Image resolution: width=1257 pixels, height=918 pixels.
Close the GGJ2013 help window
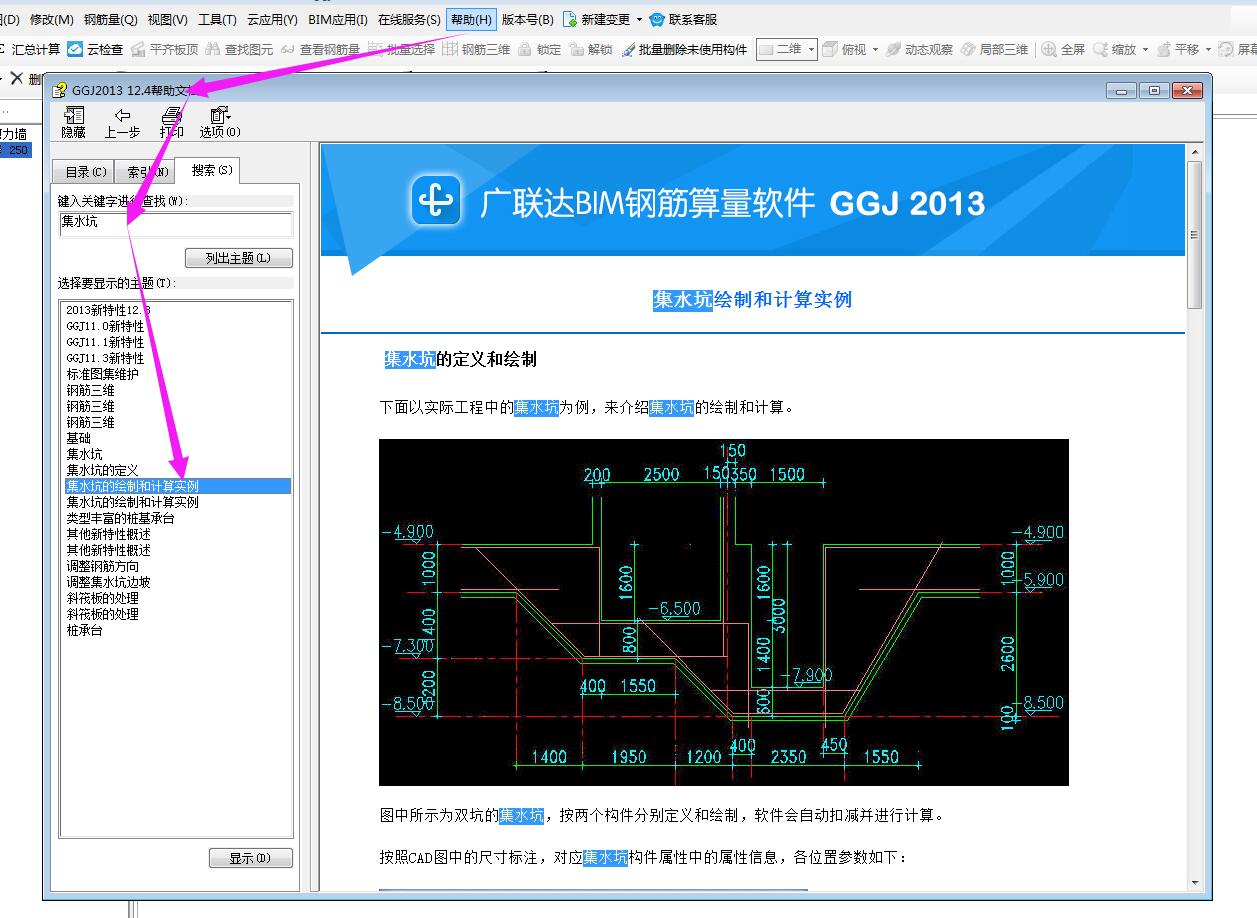pyautogui.click(x=1188, y=90)
